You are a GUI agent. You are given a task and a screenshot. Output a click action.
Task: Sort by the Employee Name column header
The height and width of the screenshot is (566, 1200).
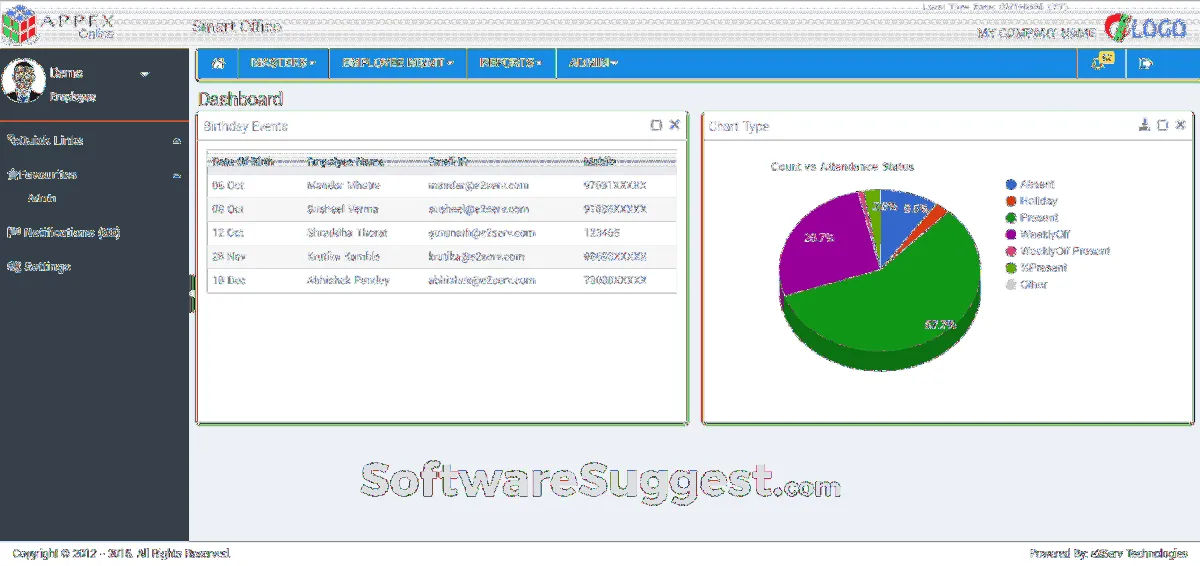tap(345, 161)
